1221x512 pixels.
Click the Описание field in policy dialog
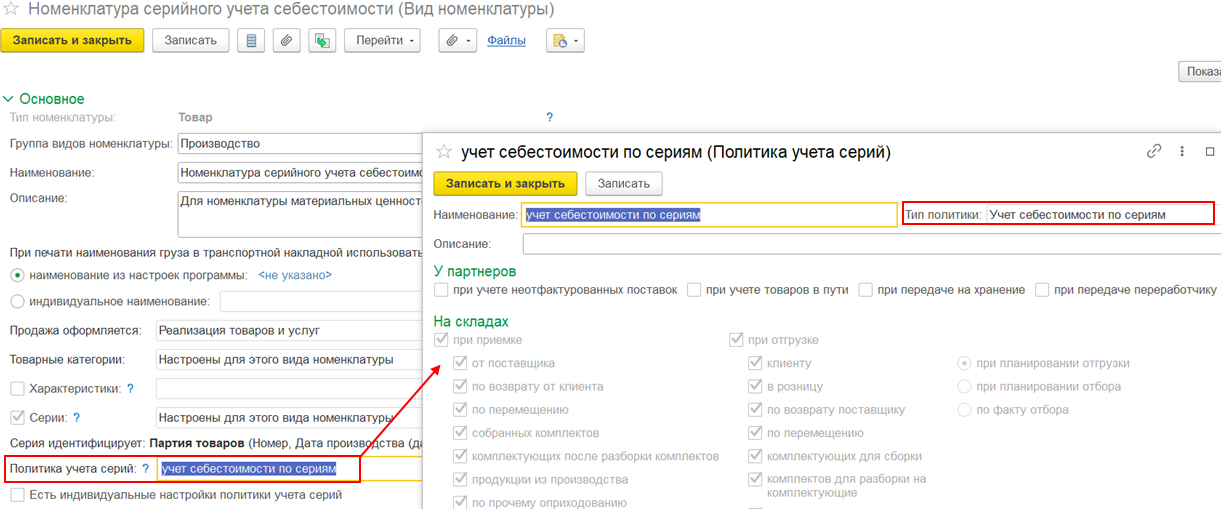pyautogui.click(x=870, y=244)
